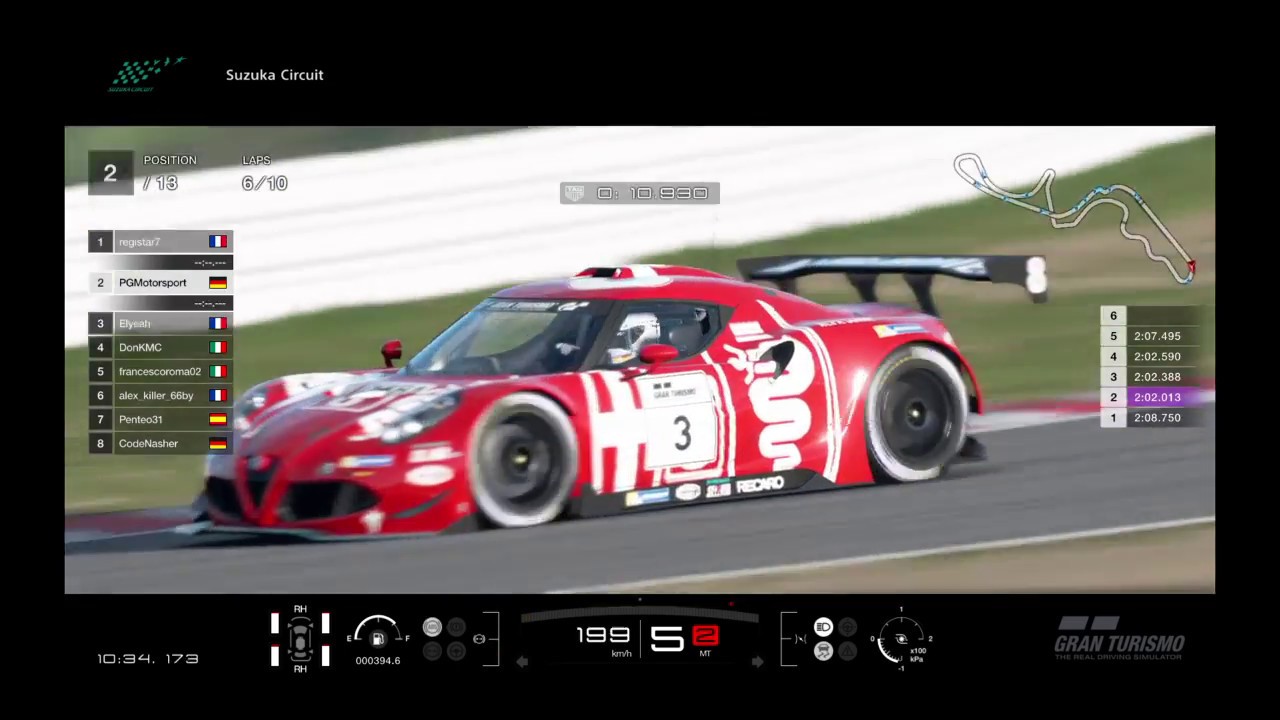Click the mirror icon left of headlights

(x=800, y=638)
